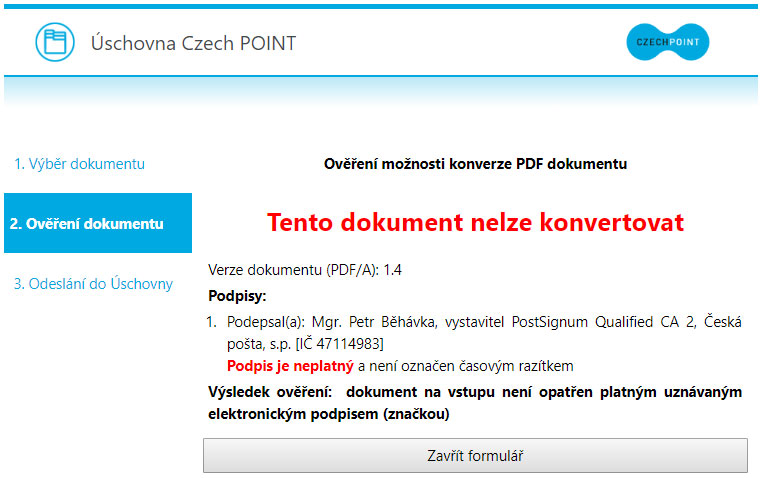Image resolution: width=763 pixels, height=478 pixels.
Task: Go to step 3. Odeslání do Úschovny
Action: pyautogui.click(x=93, y=283)
